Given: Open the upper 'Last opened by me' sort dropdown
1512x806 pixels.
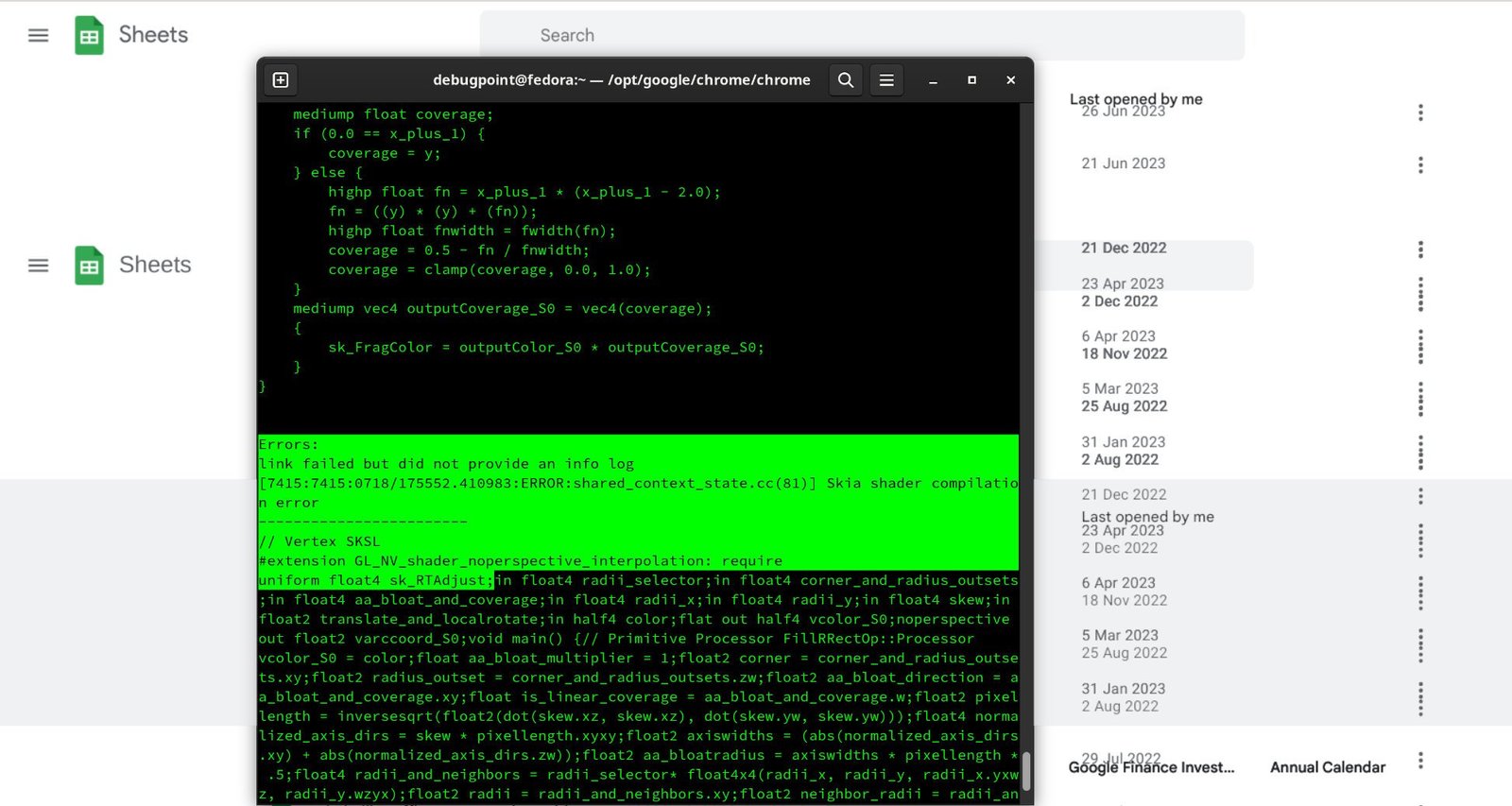Looking at the screenshot, I should (1136, 98).
